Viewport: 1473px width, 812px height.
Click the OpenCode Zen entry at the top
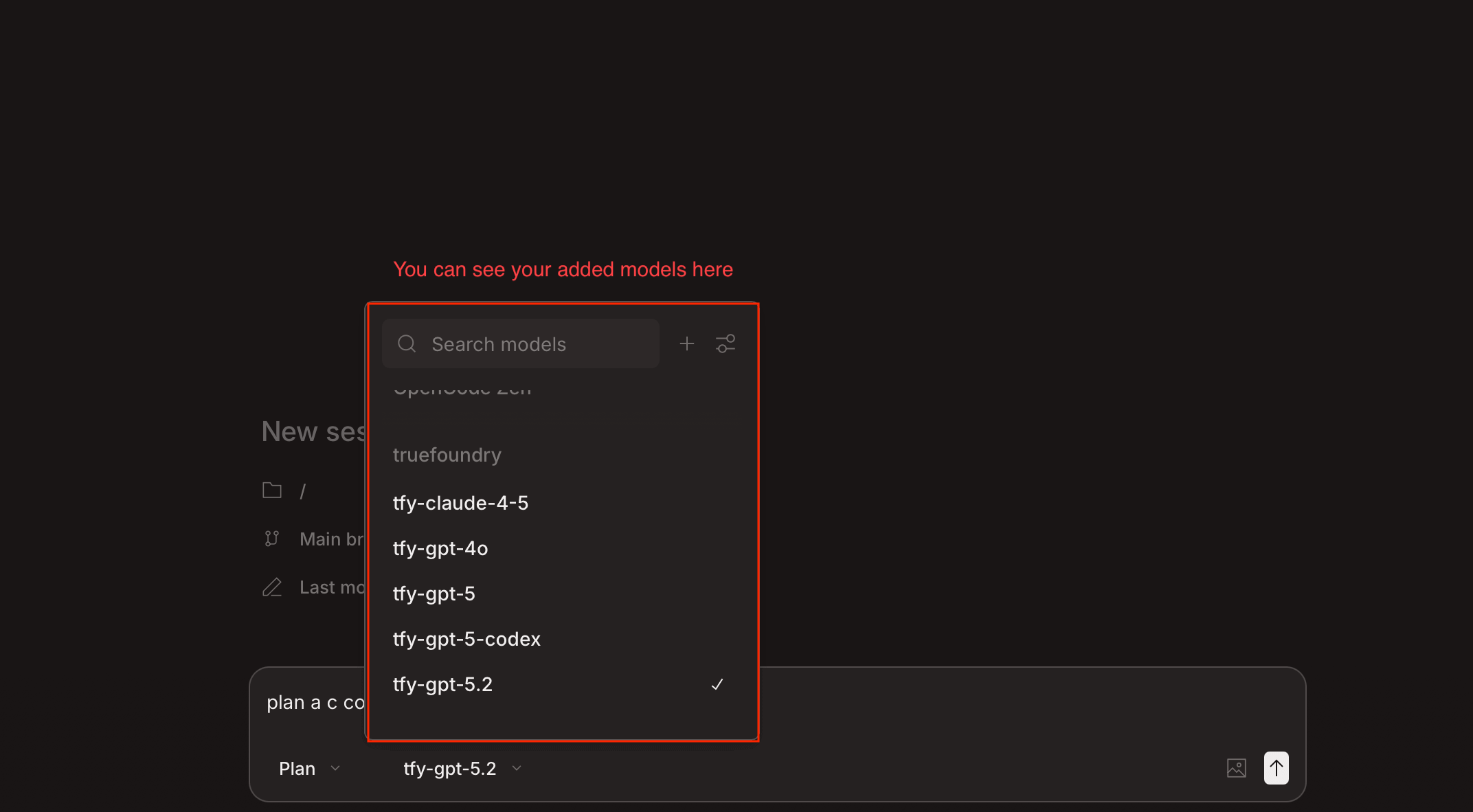(x=462, y=388)
